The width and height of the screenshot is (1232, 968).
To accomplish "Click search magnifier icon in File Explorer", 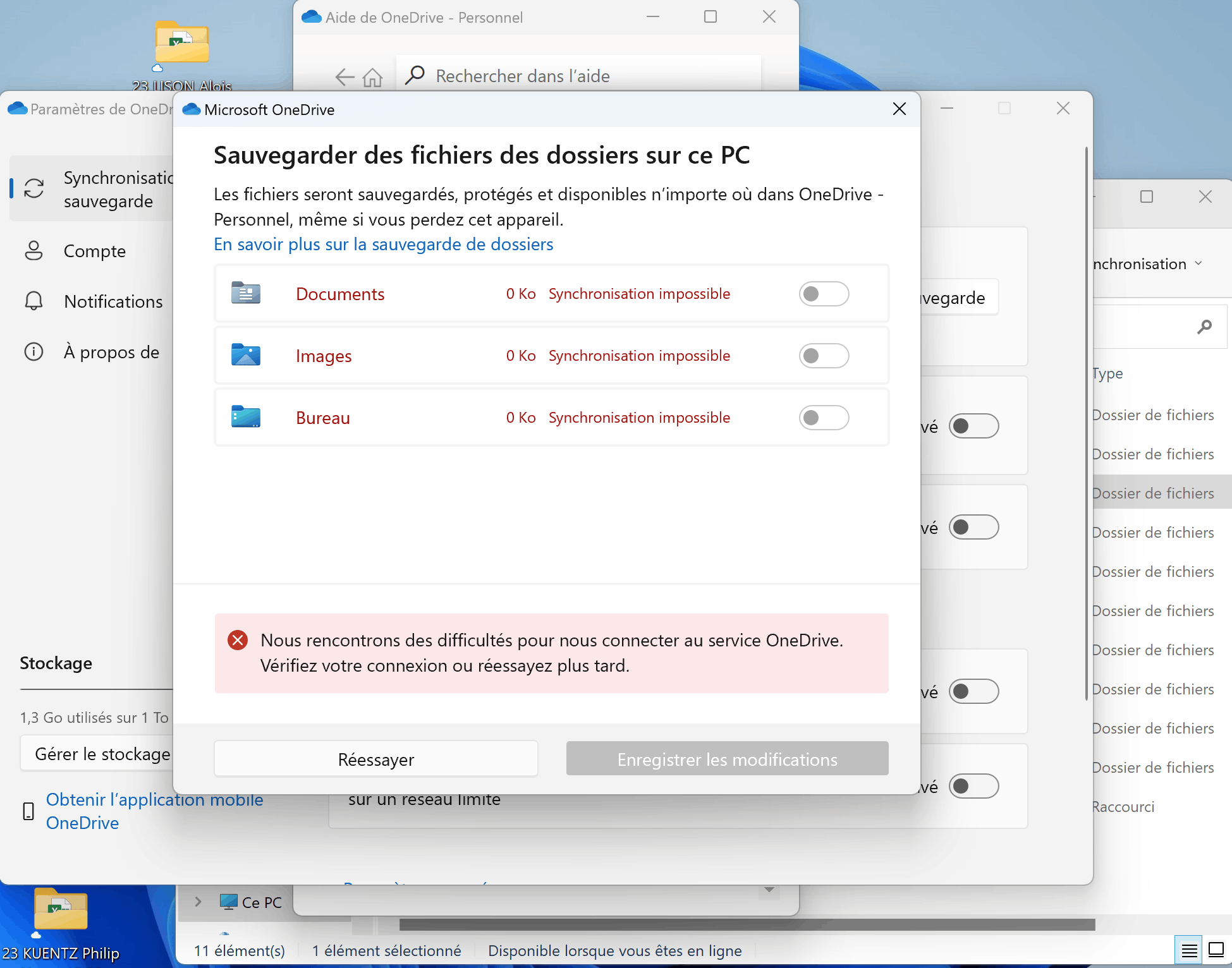I will (1204, 327).
